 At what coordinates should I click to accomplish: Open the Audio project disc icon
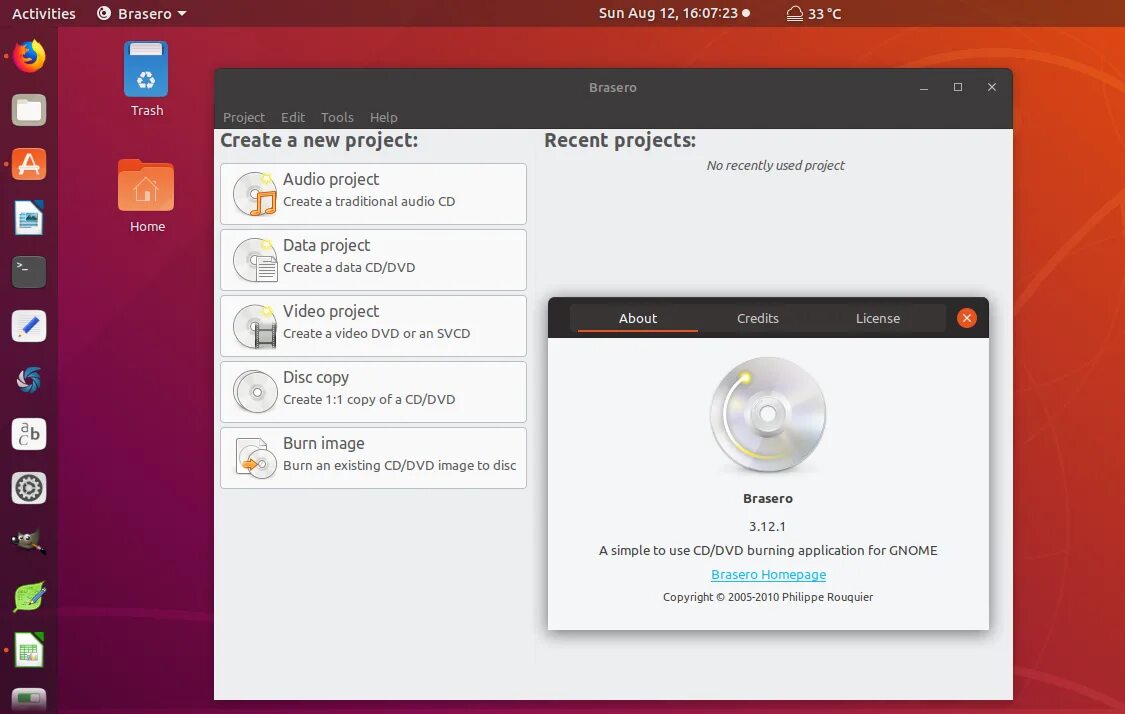coord(255,194)
